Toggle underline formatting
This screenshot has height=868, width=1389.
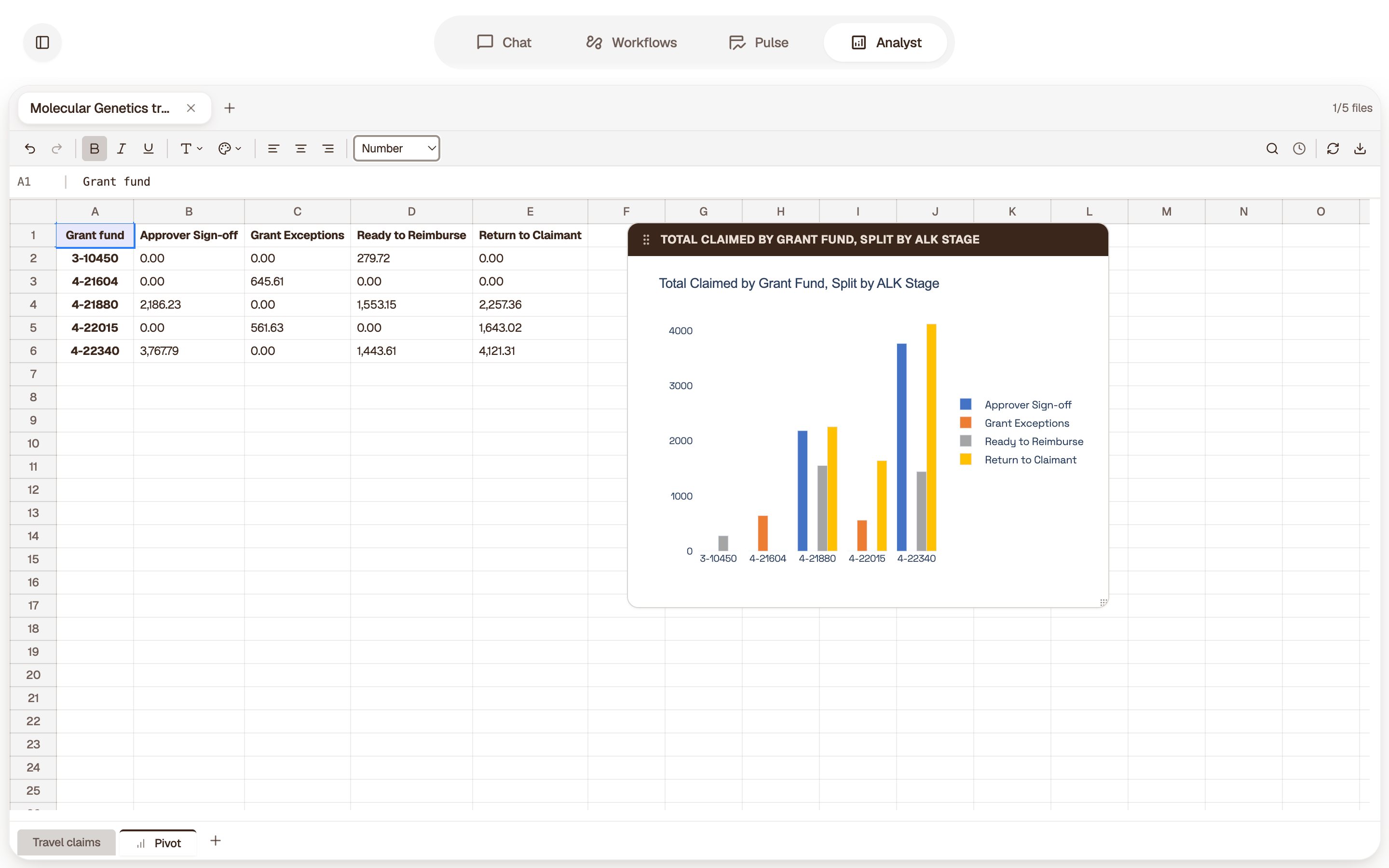coord(148,149)
